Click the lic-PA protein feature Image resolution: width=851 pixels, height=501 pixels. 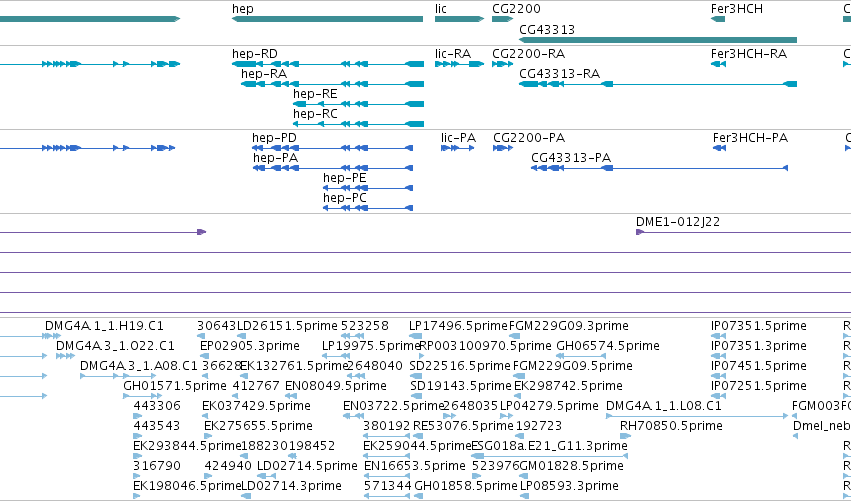(x=458, y=148)
